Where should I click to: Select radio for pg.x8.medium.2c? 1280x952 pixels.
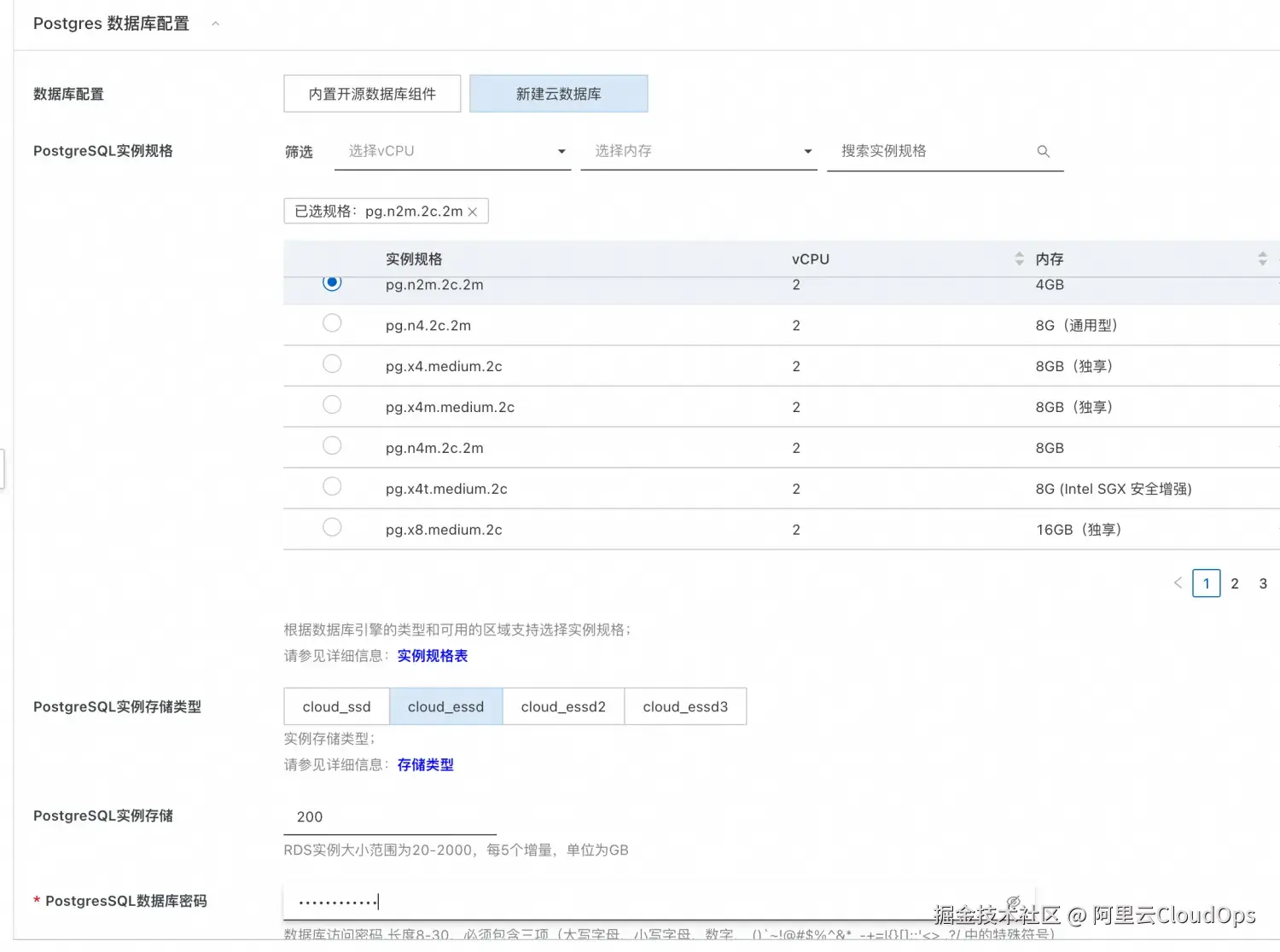coord(332,528)
